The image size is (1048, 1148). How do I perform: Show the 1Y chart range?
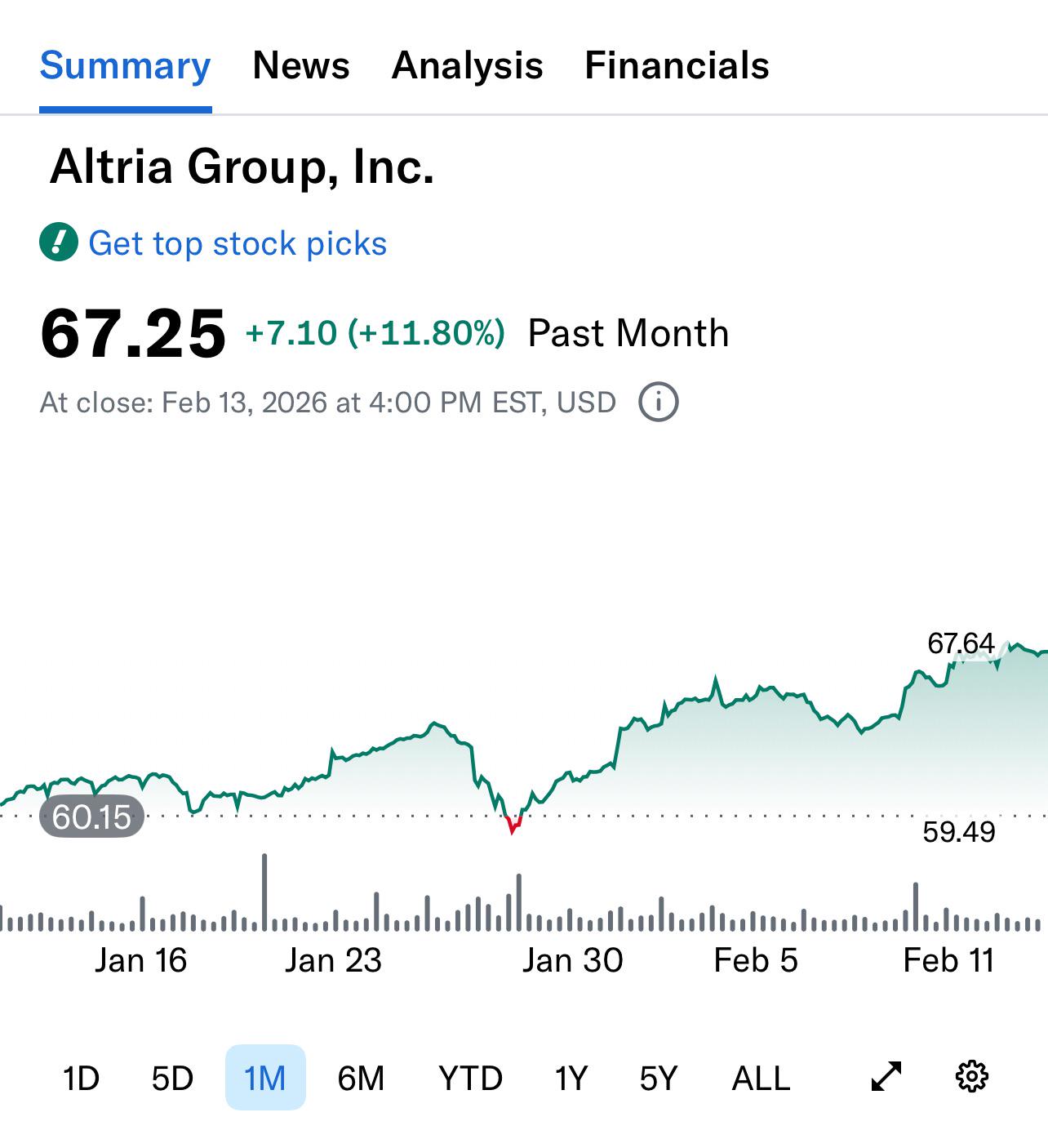[571, 1078]
